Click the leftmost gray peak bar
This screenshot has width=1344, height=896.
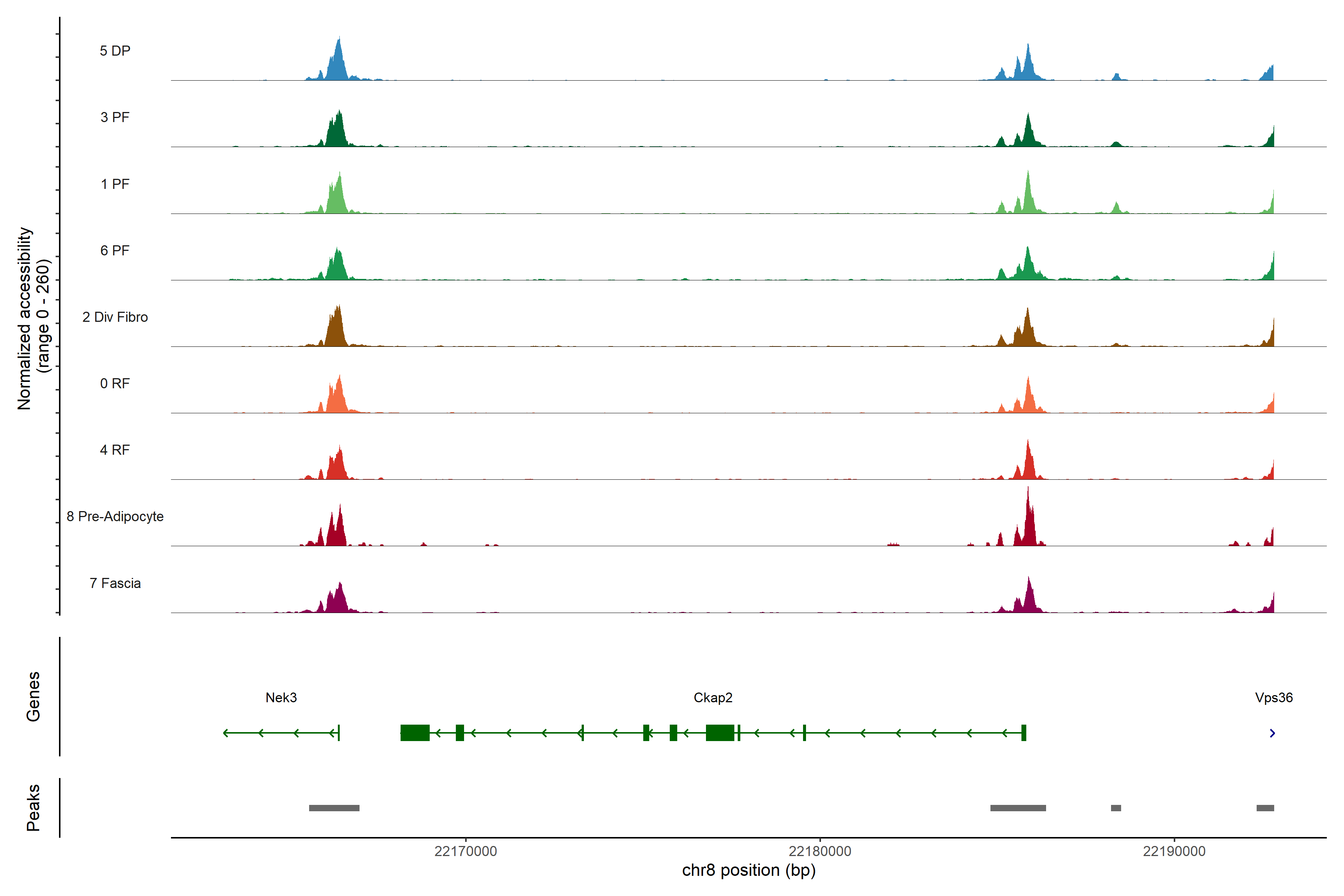(x=334, y=808)
